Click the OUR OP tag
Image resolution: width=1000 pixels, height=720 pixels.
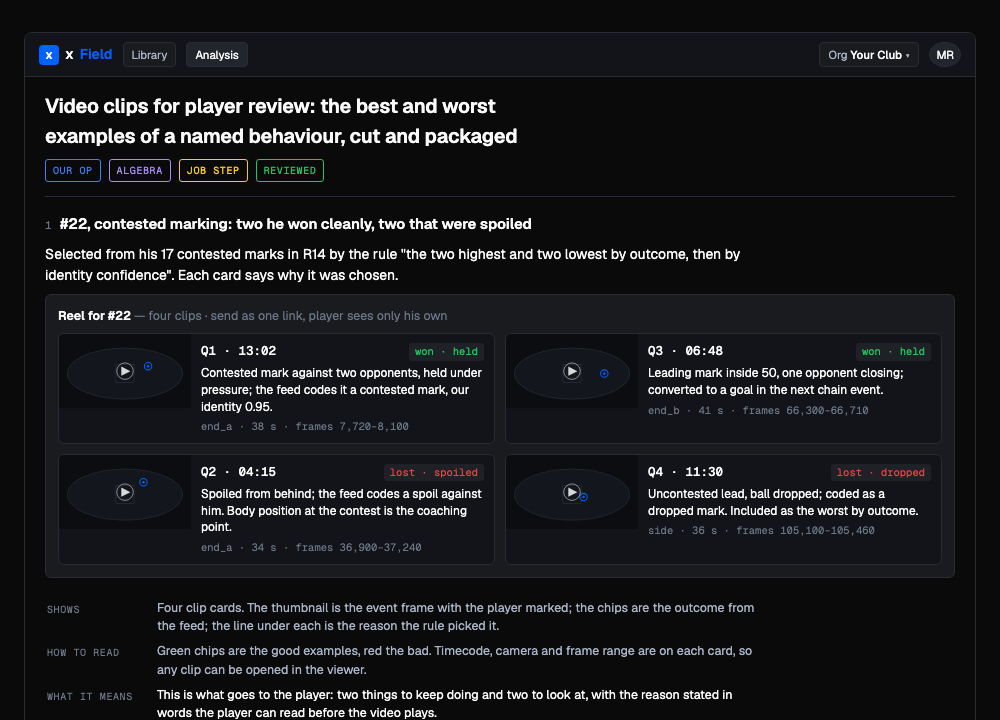(73, 170)
